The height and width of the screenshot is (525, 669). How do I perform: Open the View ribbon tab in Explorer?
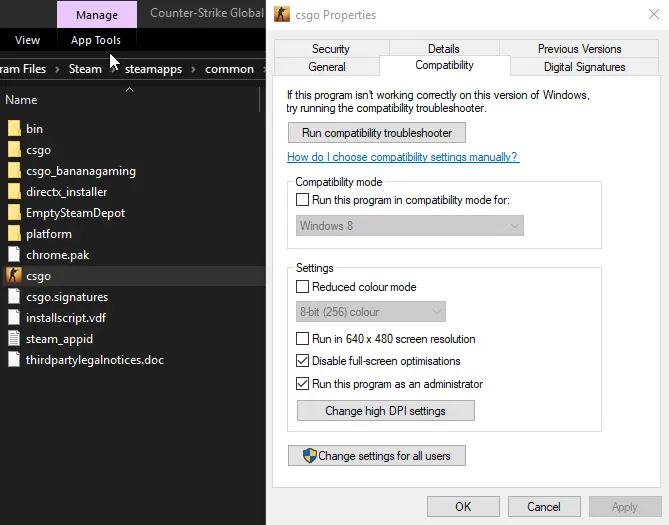pos(27,40)
